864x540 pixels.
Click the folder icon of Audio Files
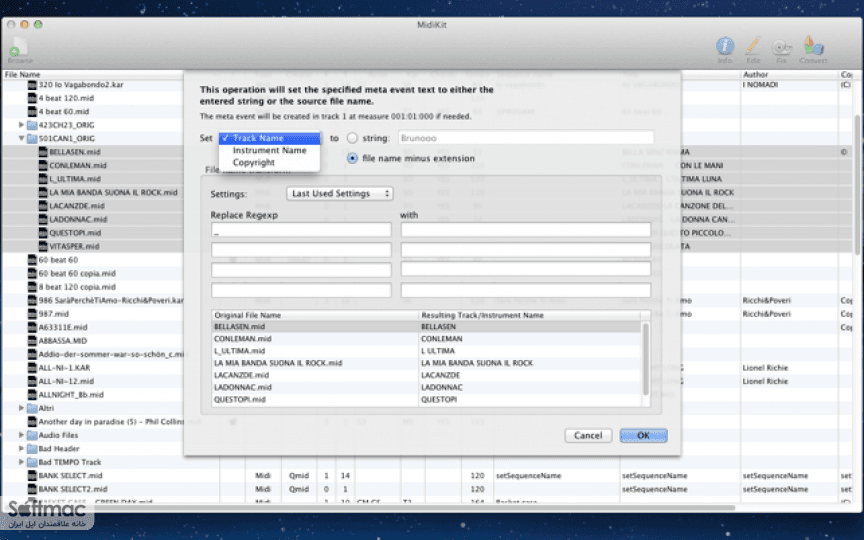pos(32,435)
